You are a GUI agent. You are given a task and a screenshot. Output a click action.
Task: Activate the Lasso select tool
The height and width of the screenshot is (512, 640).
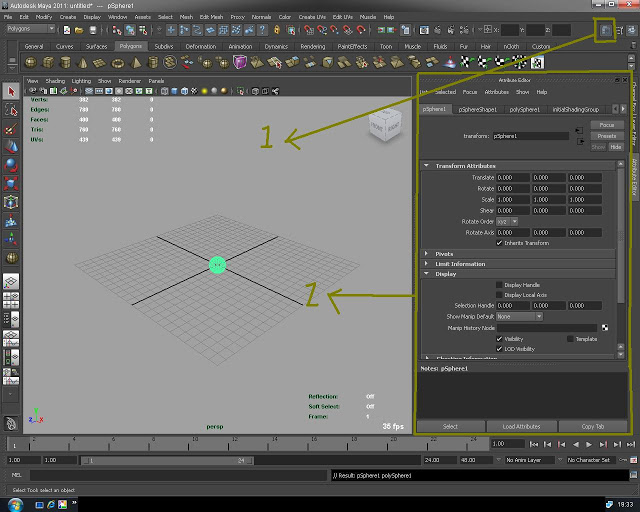point(11,109)
